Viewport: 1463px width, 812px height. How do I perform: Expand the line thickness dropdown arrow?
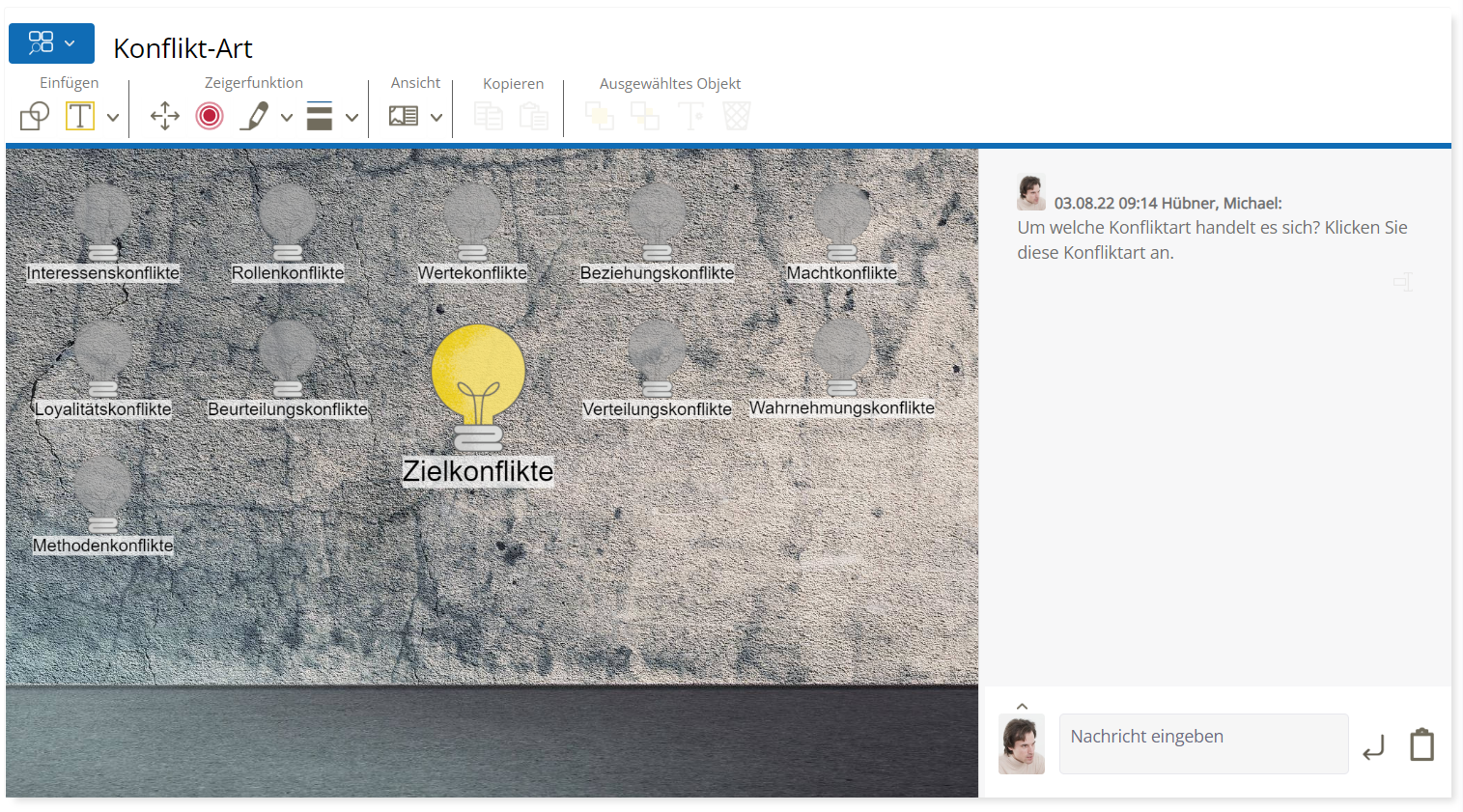coord(352,118)
